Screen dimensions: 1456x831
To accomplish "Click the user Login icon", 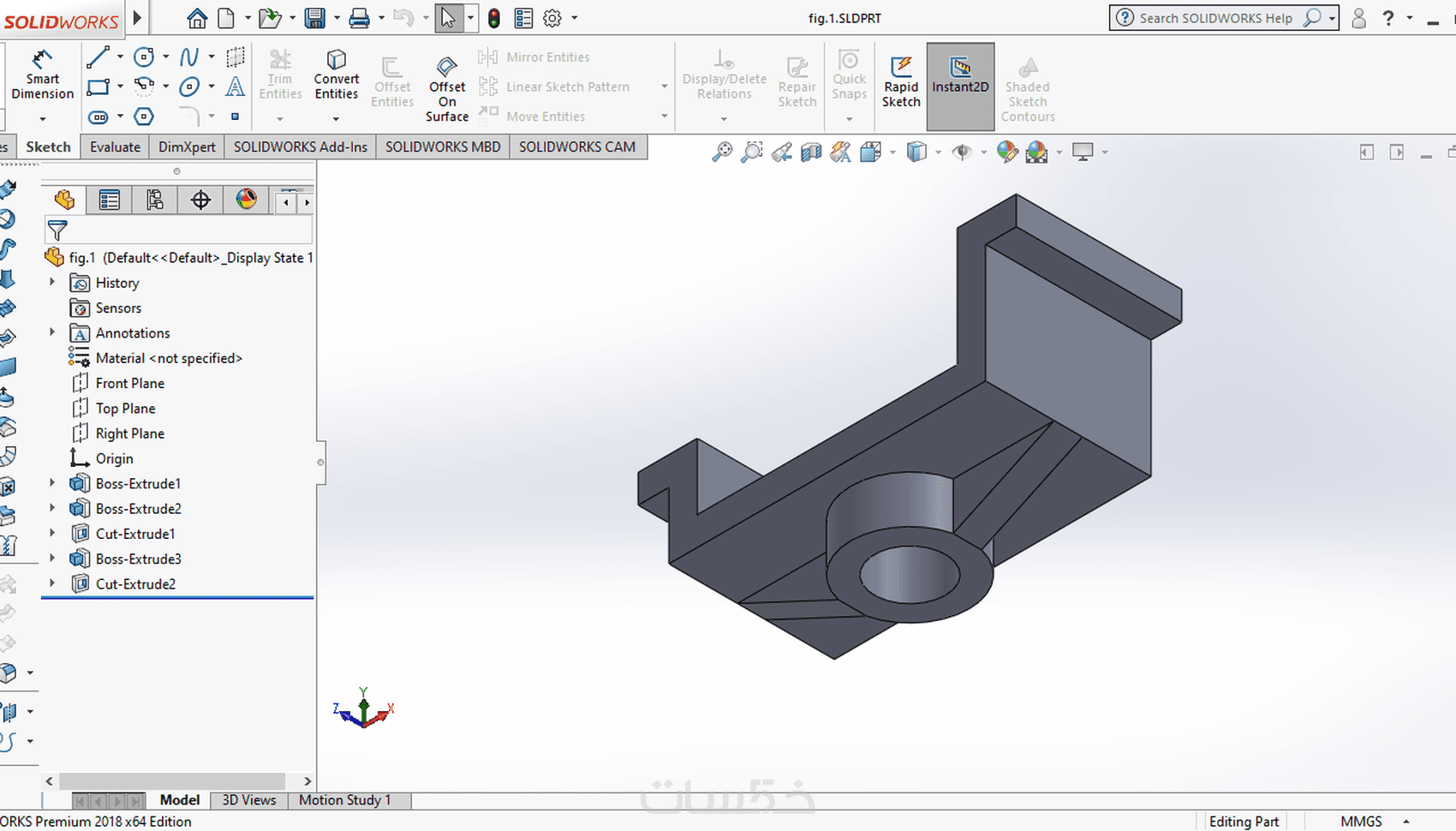I will point(1358,18).
